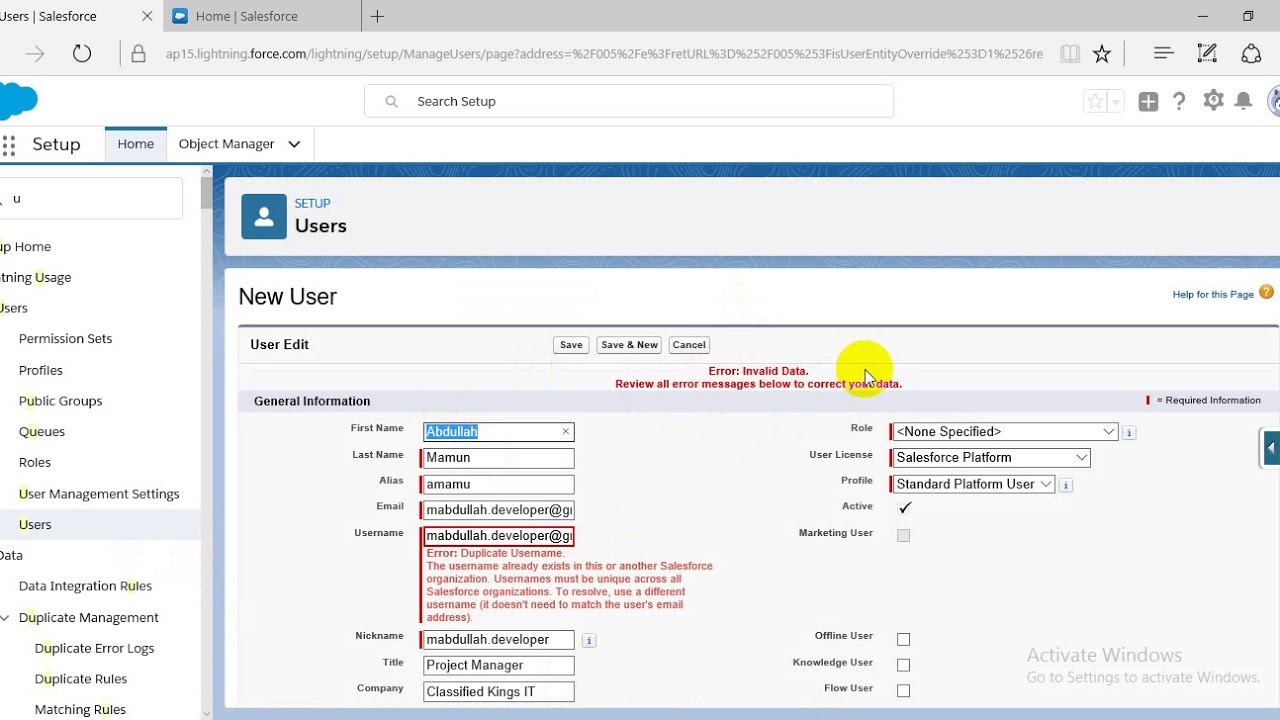Open the Setup gear icon

[x=1213, y=100]
